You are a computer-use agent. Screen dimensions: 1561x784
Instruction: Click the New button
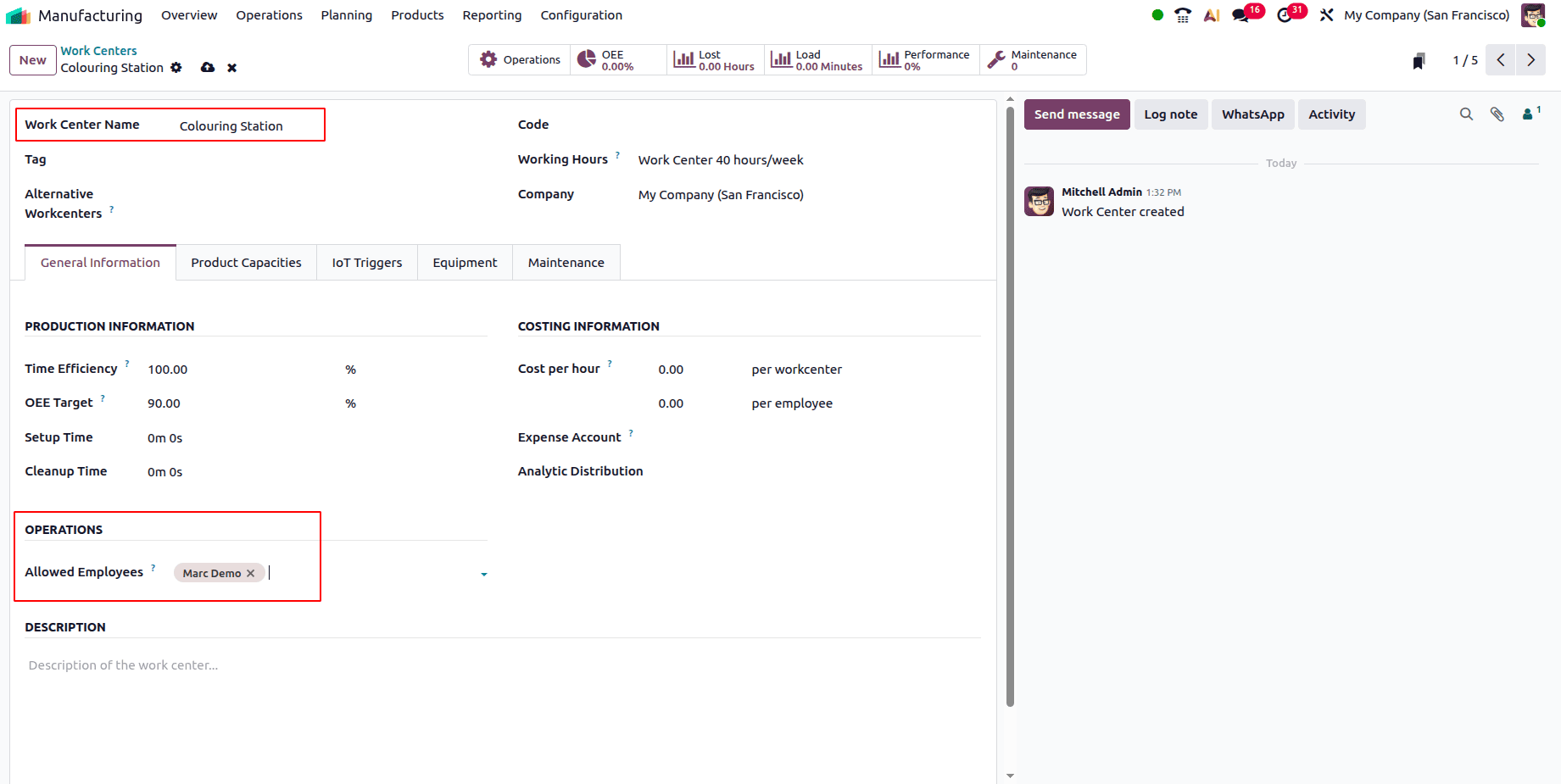(33, 60)
